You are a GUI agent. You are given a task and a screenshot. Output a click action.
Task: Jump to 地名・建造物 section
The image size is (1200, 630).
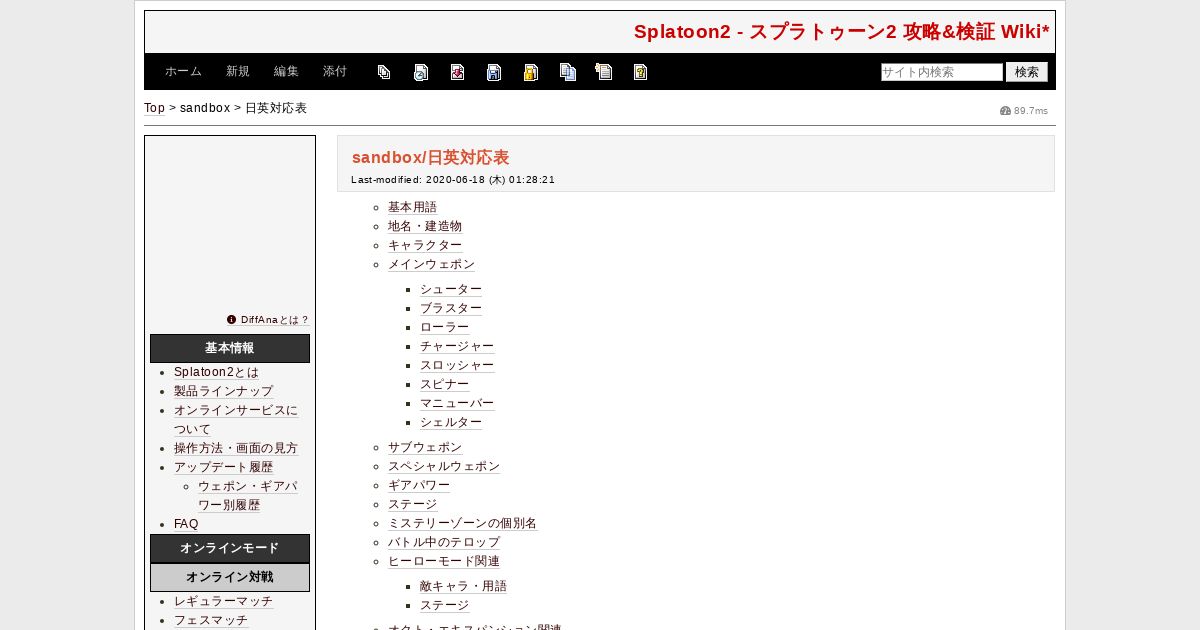(425, 226)
